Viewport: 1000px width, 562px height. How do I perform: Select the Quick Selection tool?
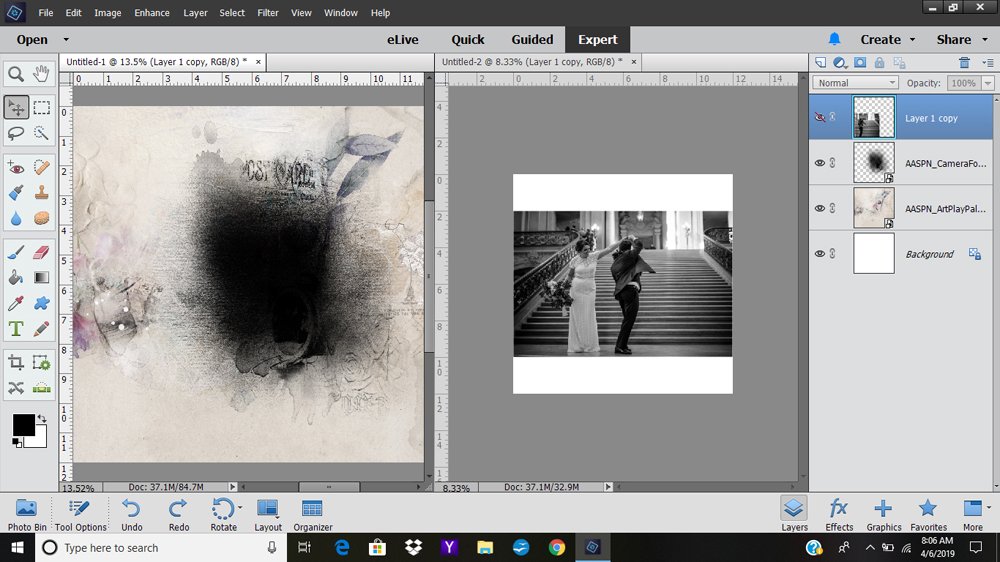coord(41,133)
